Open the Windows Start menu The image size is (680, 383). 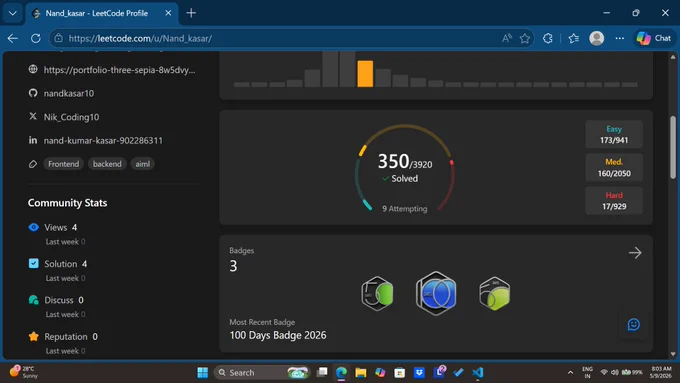click(x=203, y=373)
